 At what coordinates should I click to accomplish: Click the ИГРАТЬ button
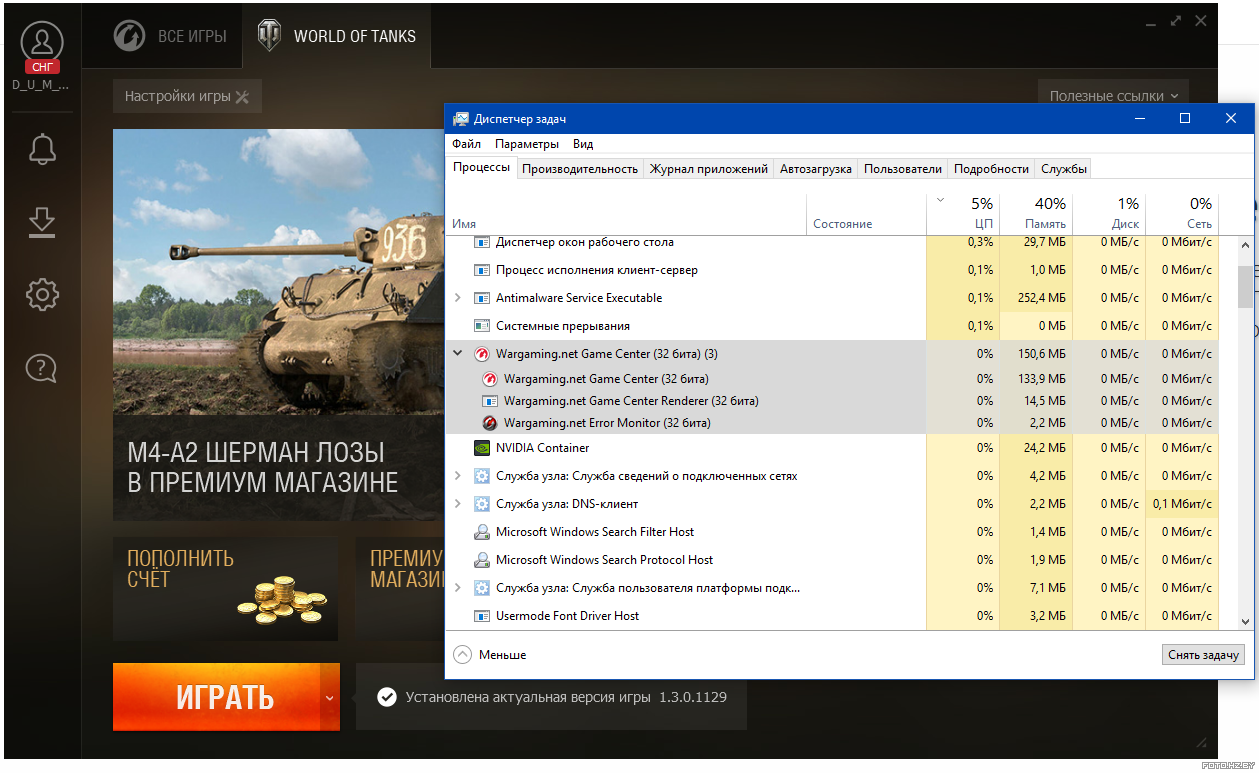tap(217, 697)
